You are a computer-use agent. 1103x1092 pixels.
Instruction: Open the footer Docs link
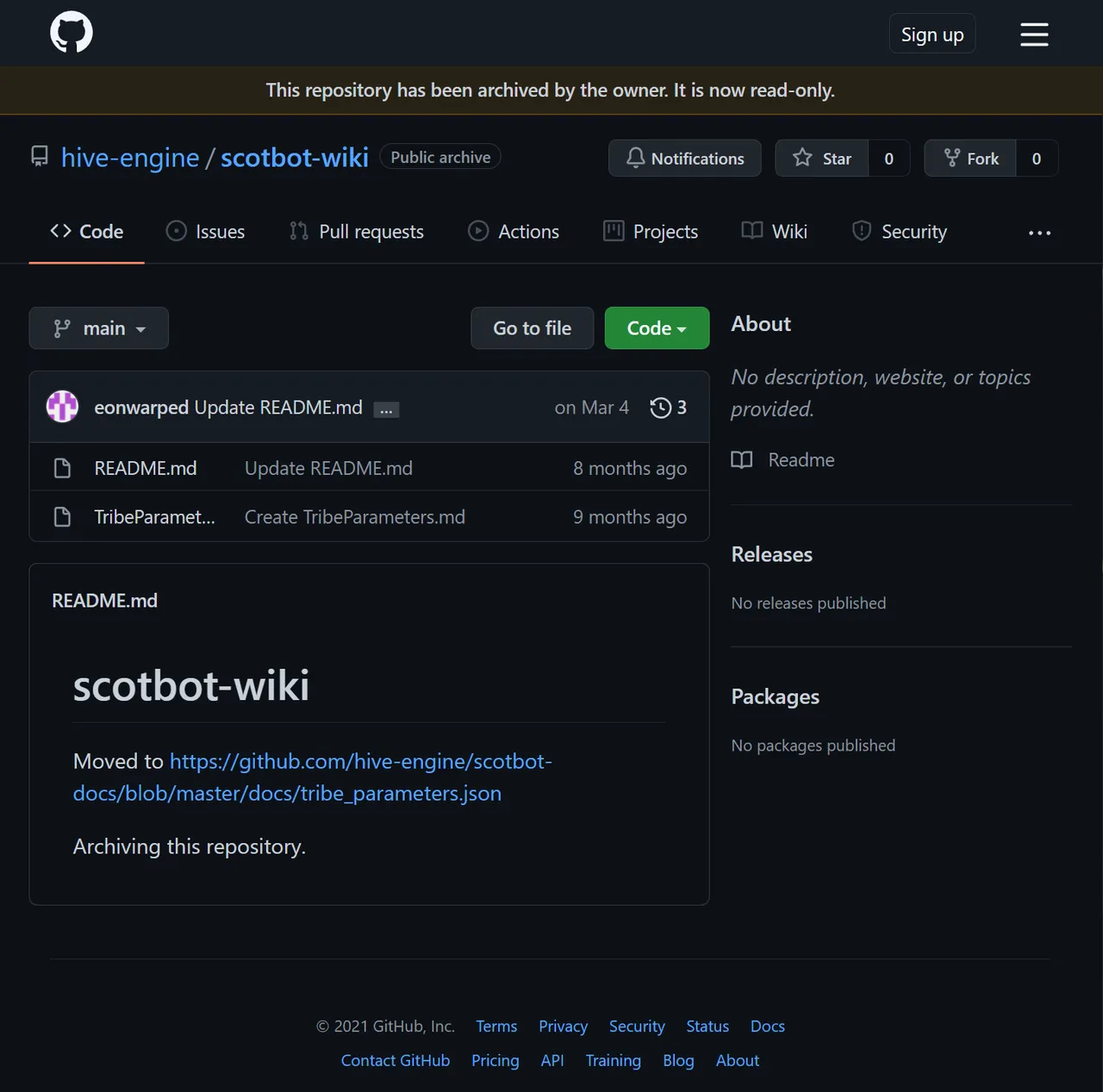(768, 1026)
